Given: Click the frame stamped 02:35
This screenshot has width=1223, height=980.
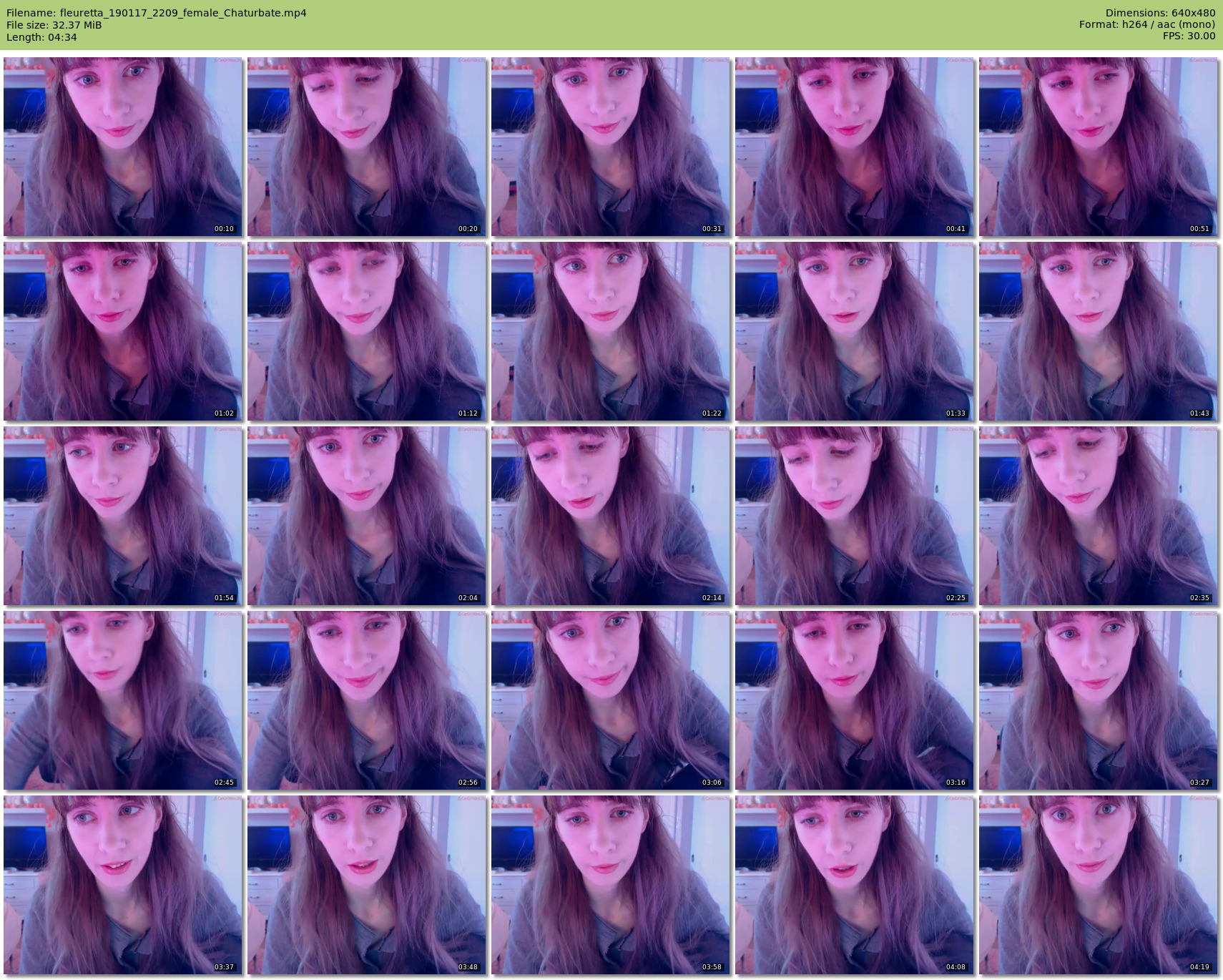Looking at the screenshot, I should click(1098, 516).
